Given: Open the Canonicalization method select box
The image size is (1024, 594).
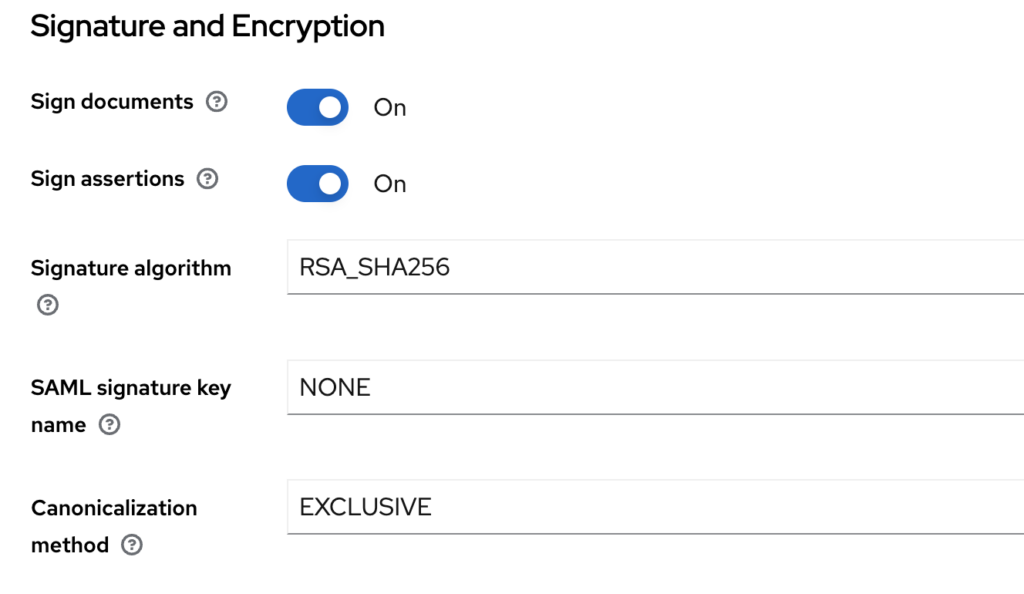Looking at the screenshot, I should (656, 507).
